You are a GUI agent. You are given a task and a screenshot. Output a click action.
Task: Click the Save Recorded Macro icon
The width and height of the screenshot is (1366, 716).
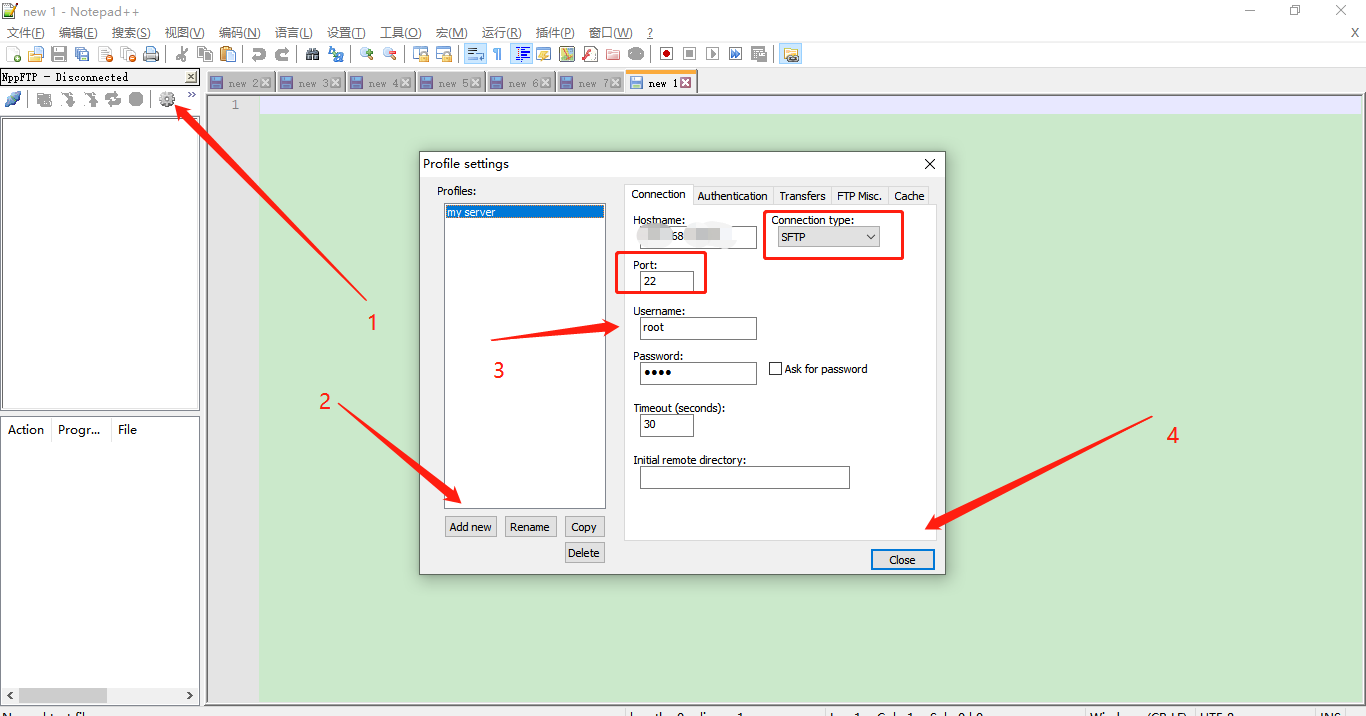coord(759,54)
